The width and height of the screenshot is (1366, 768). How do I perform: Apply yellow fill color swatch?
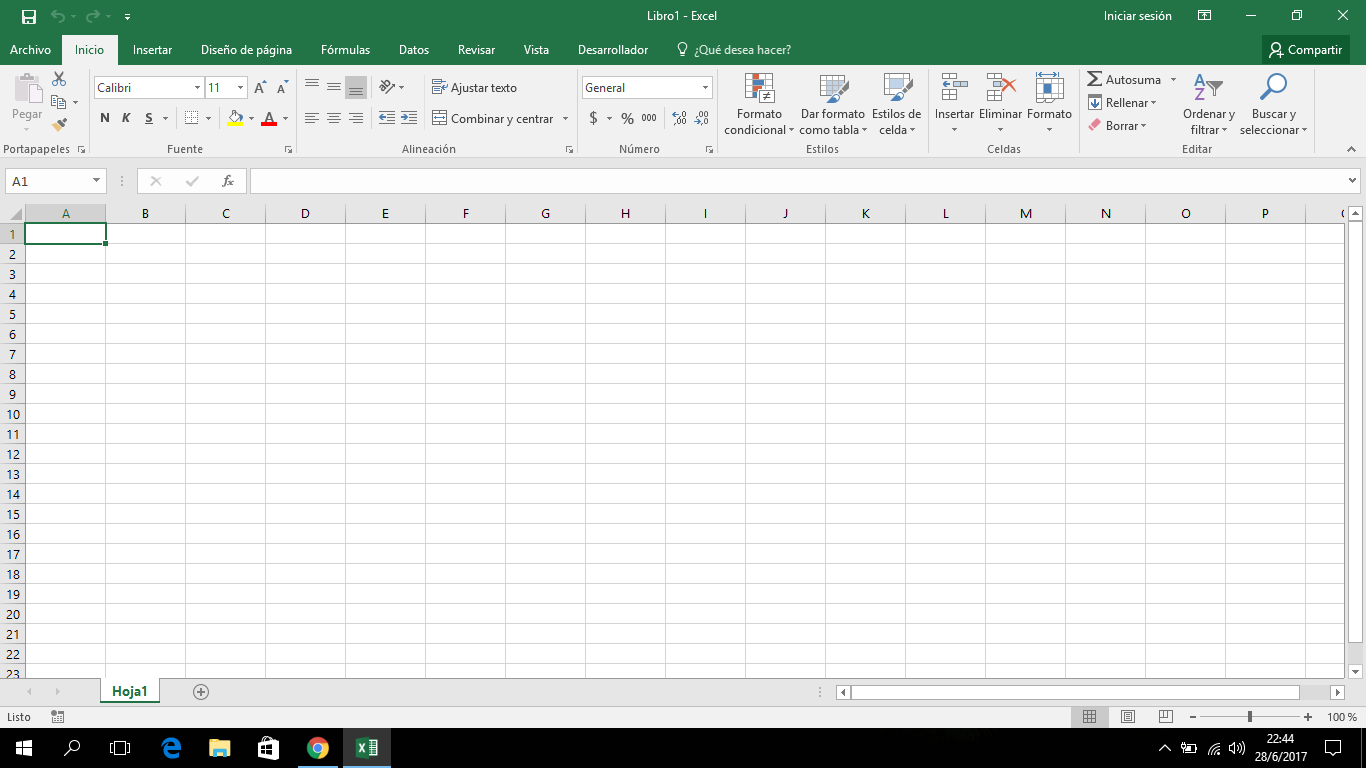[x=235, y=118]
